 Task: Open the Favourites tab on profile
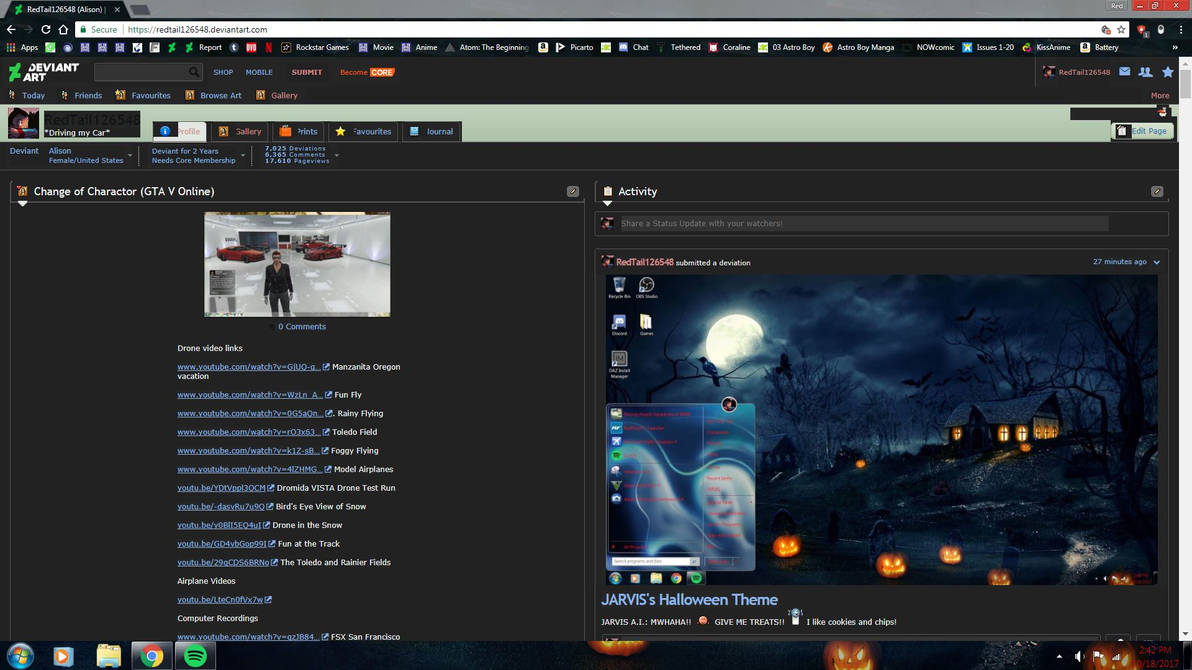pos(363,131)
